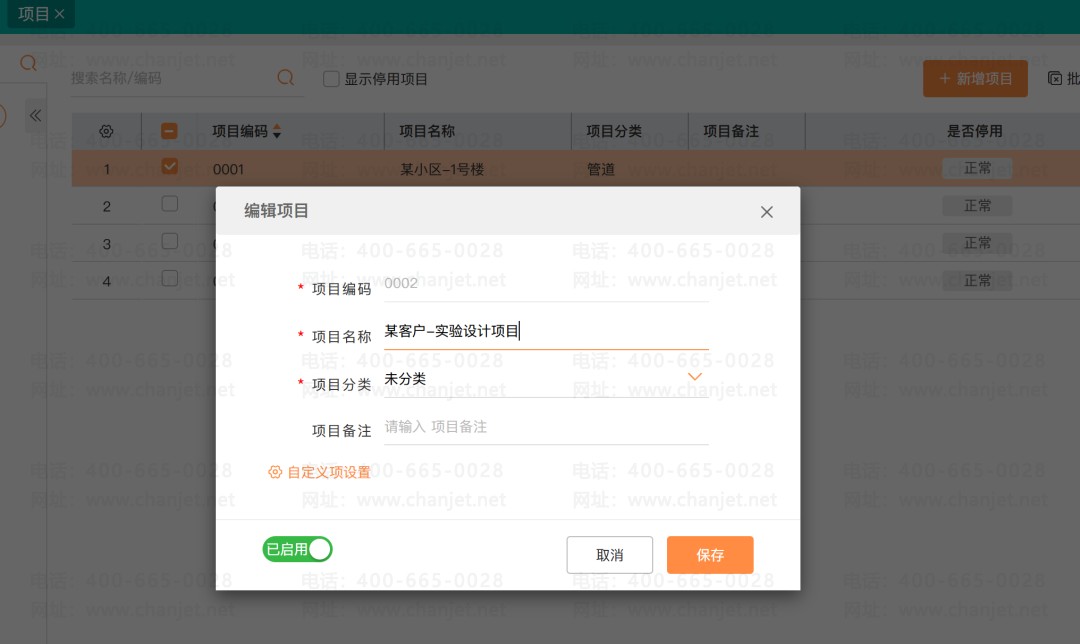Image resolution: width=1080 pixels, height=644 pixels.
Task: Uncheck the row 1 checkbox for 0001
Action: tap(169, 167)
